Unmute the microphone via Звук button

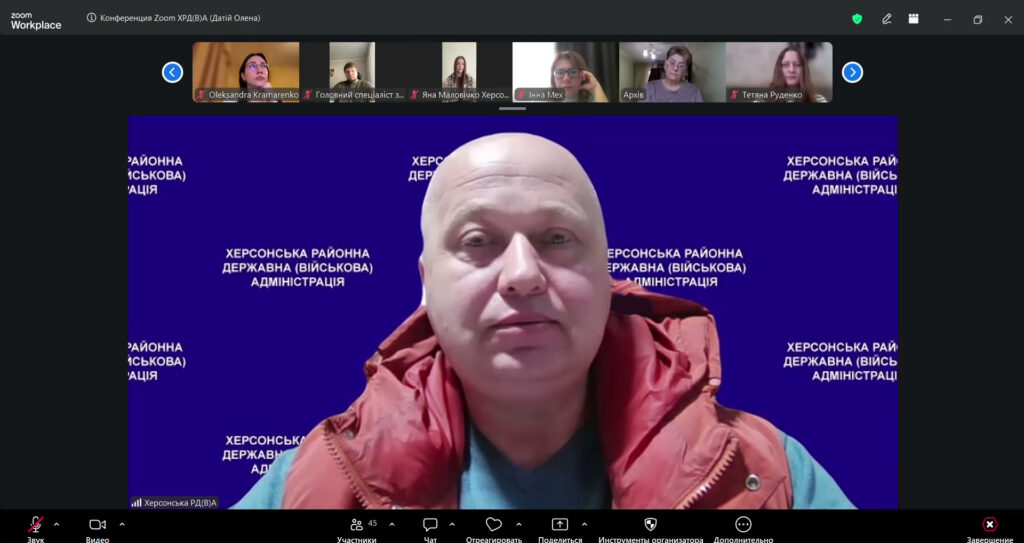(x=35, y=527)
